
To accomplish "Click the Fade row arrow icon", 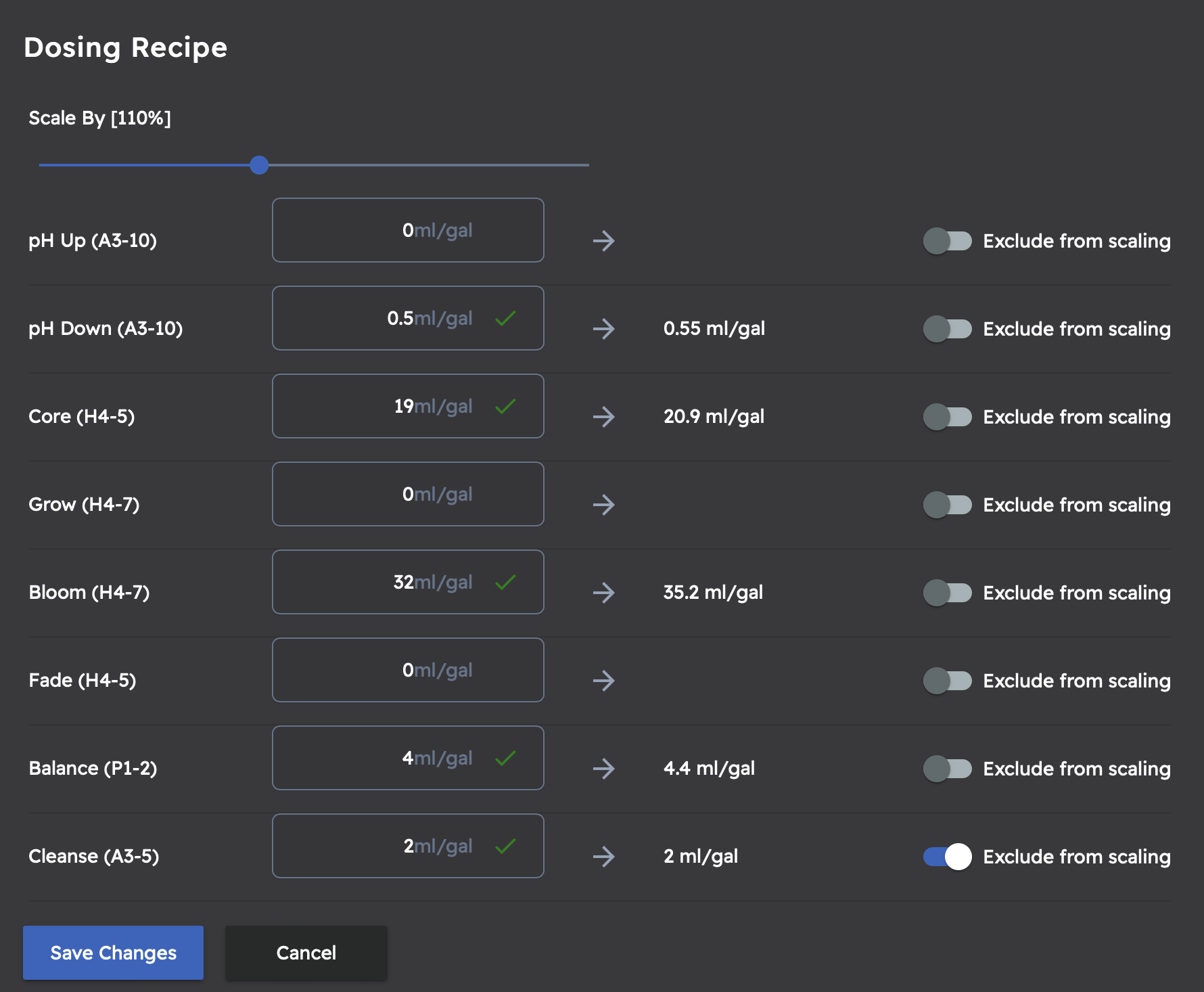I will [603, 681].
